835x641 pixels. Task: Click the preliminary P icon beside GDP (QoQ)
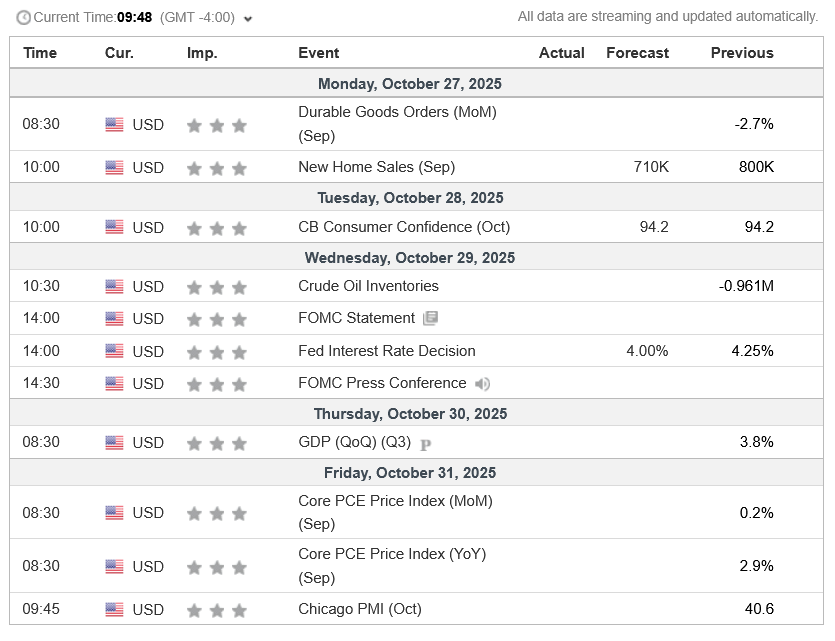tap(425, 445)
